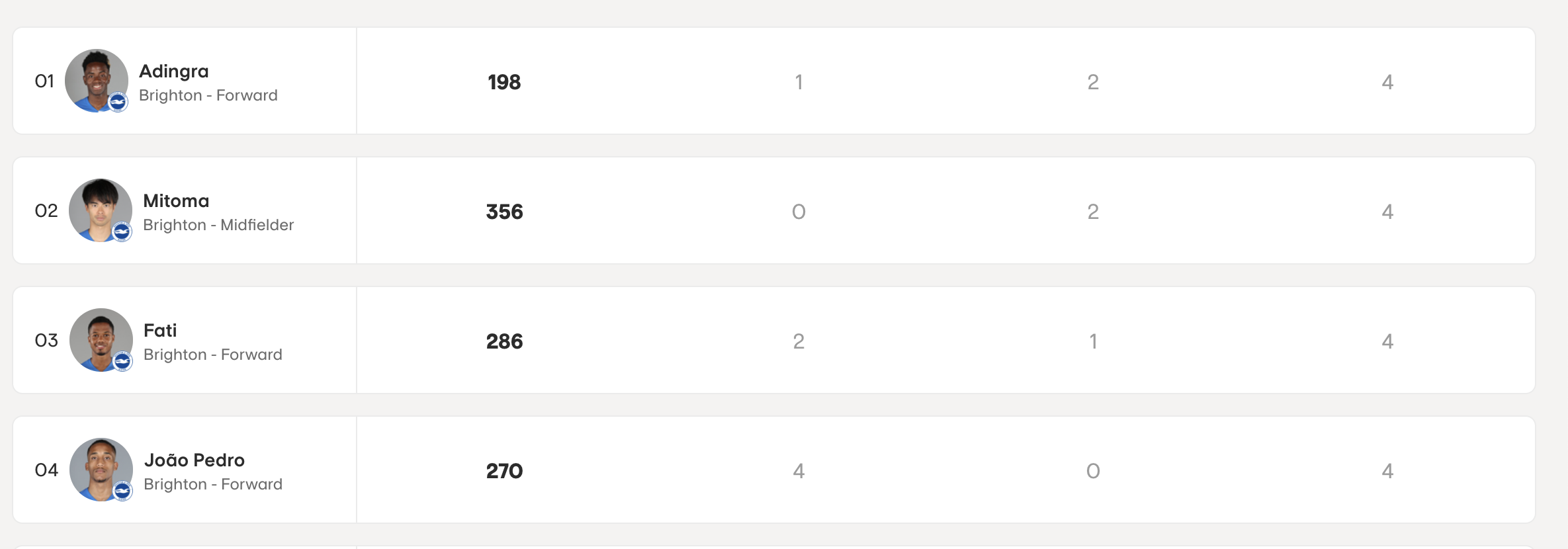Click Mitoma's player photo

[101, 210]
